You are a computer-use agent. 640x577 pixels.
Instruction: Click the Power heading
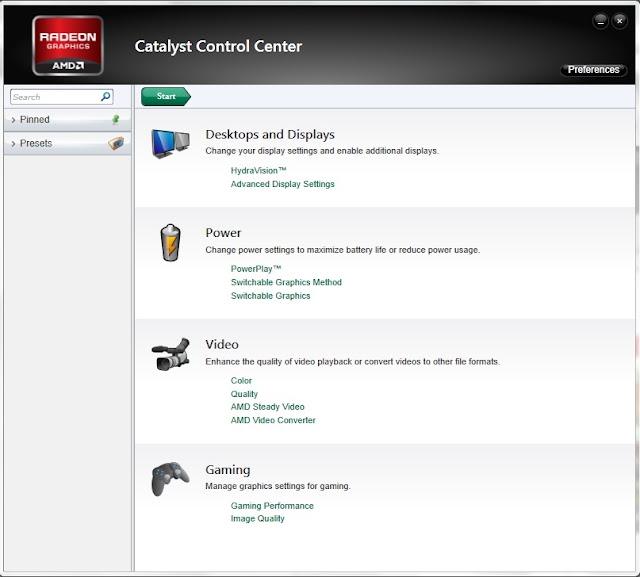coord(223,233)
